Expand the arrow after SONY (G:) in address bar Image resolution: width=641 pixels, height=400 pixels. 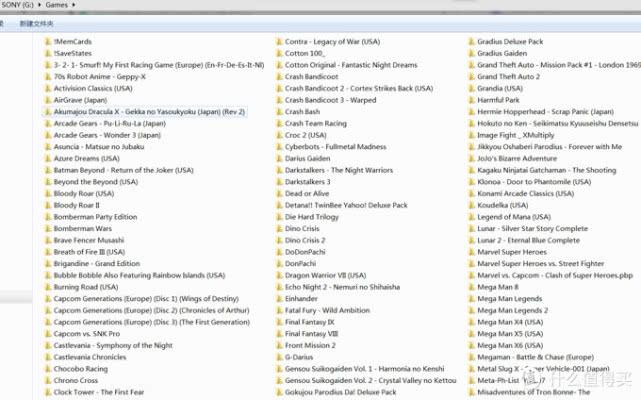(x=40, y=5)
